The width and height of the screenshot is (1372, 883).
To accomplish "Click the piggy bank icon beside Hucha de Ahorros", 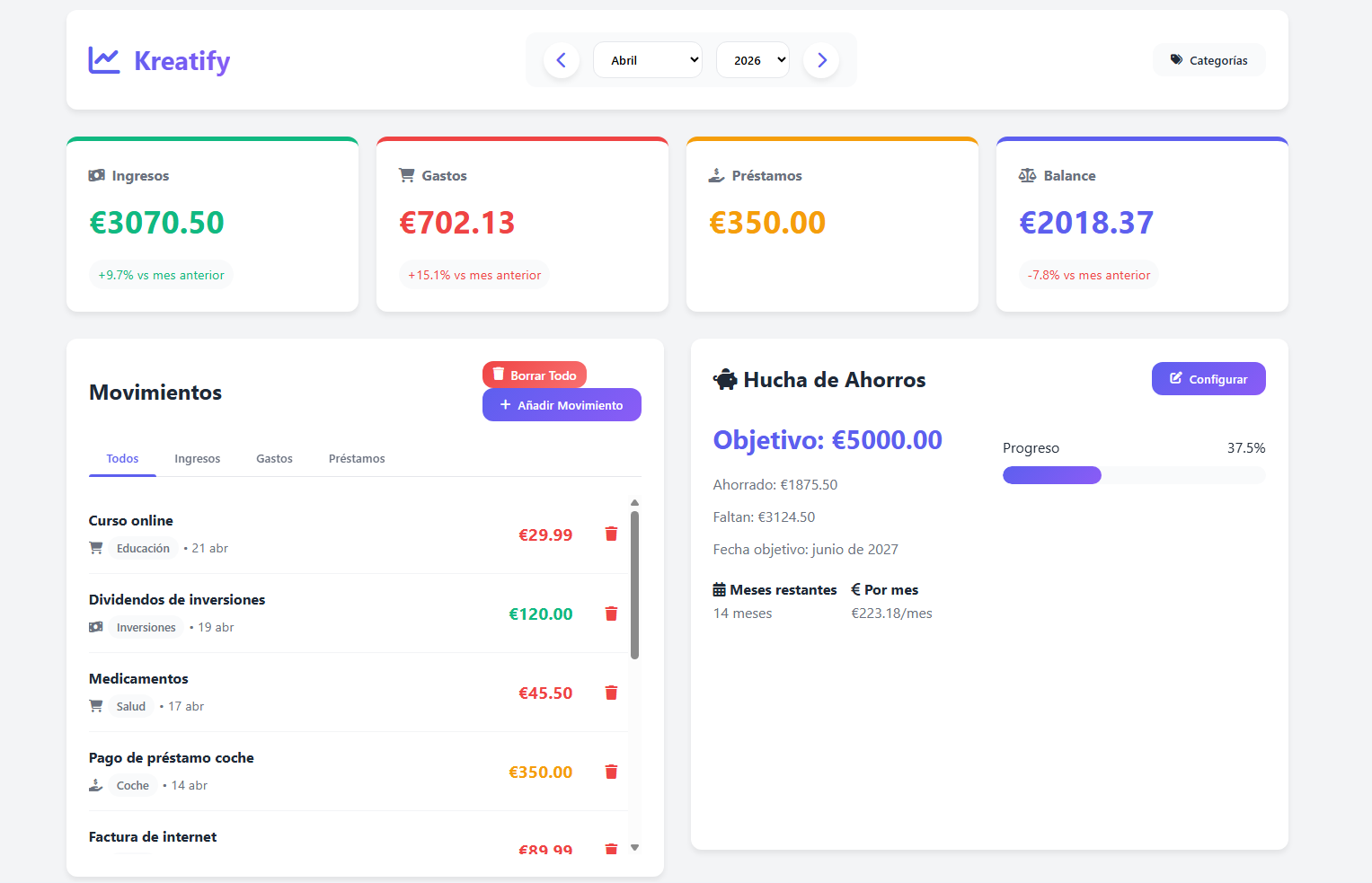I will pyautogui.click(x=725, y=379).
